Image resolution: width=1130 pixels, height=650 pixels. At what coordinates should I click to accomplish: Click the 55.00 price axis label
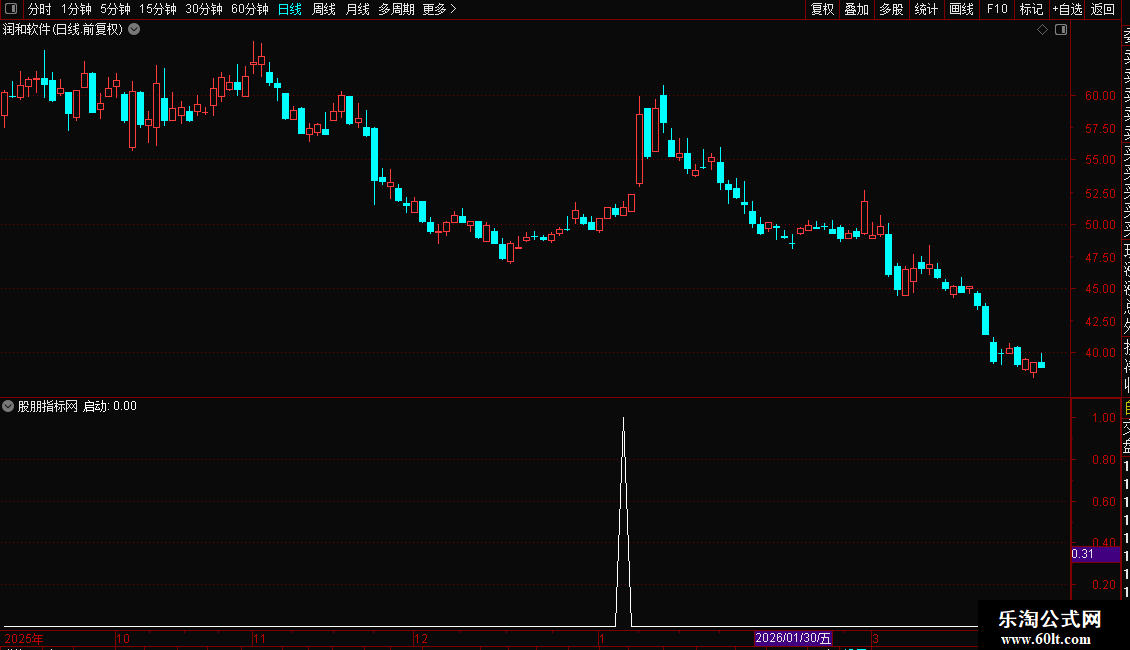click(x=1100, y=160)
